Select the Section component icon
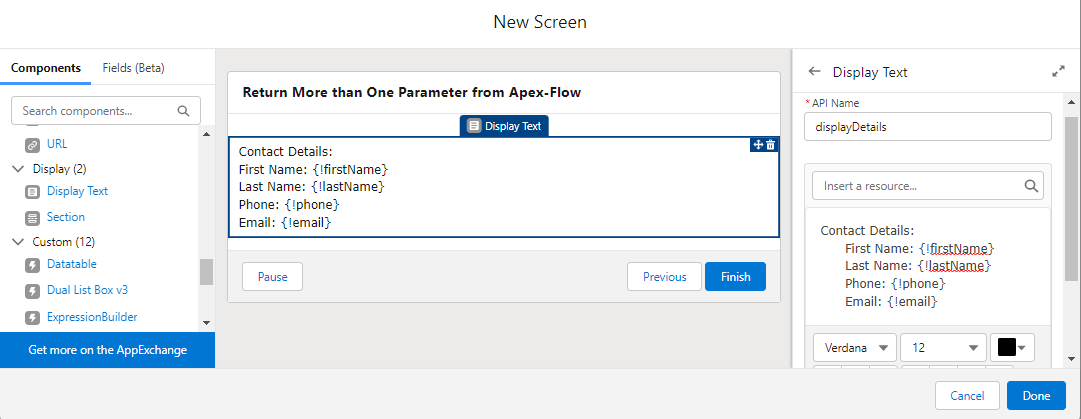 tap(32, 218)
